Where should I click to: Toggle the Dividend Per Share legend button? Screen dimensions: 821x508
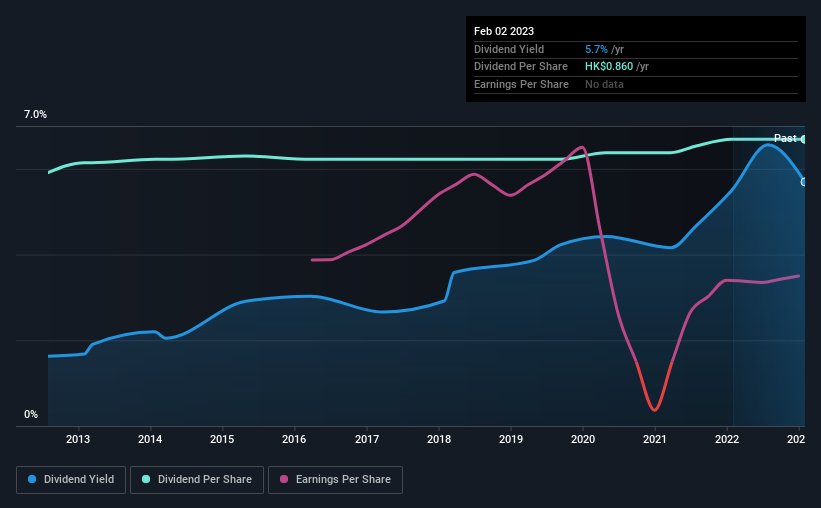[x=197, y=480]
